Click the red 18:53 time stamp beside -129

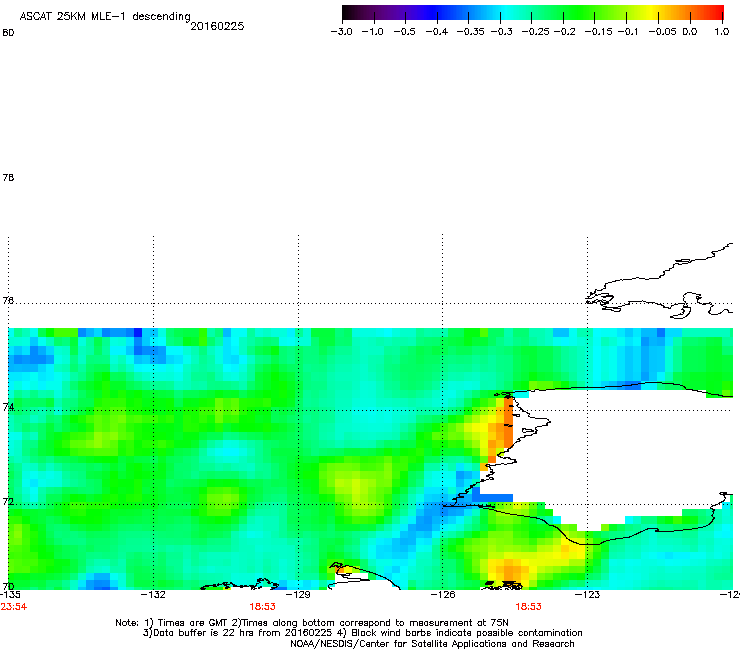[x=262, y=607]
